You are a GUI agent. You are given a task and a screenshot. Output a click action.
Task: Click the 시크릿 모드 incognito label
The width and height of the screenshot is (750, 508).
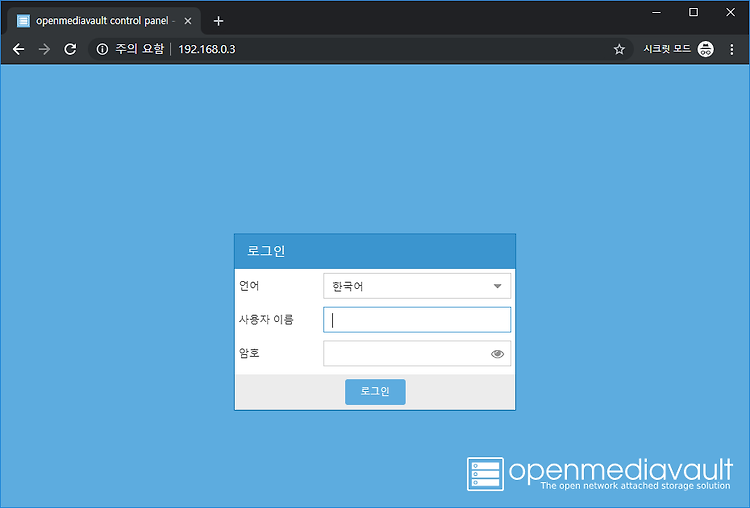[x=667, y=49]
